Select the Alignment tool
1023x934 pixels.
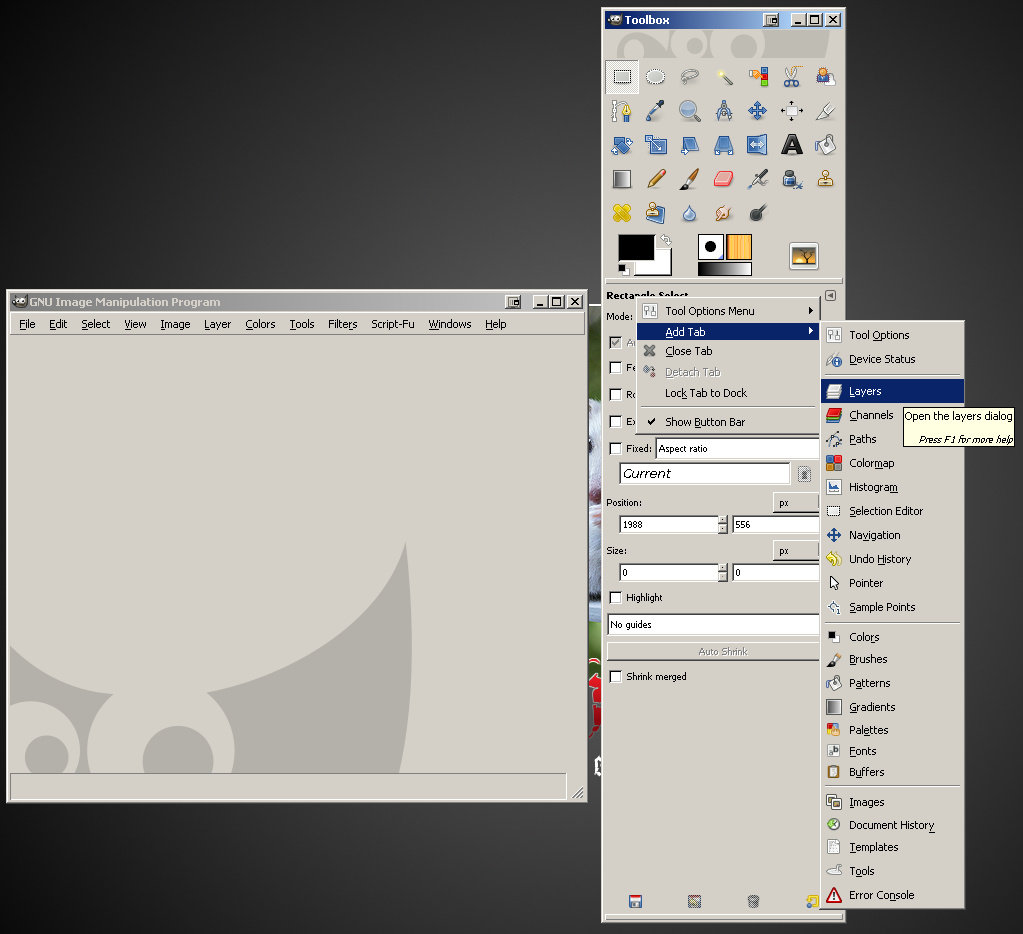[791, 111]
